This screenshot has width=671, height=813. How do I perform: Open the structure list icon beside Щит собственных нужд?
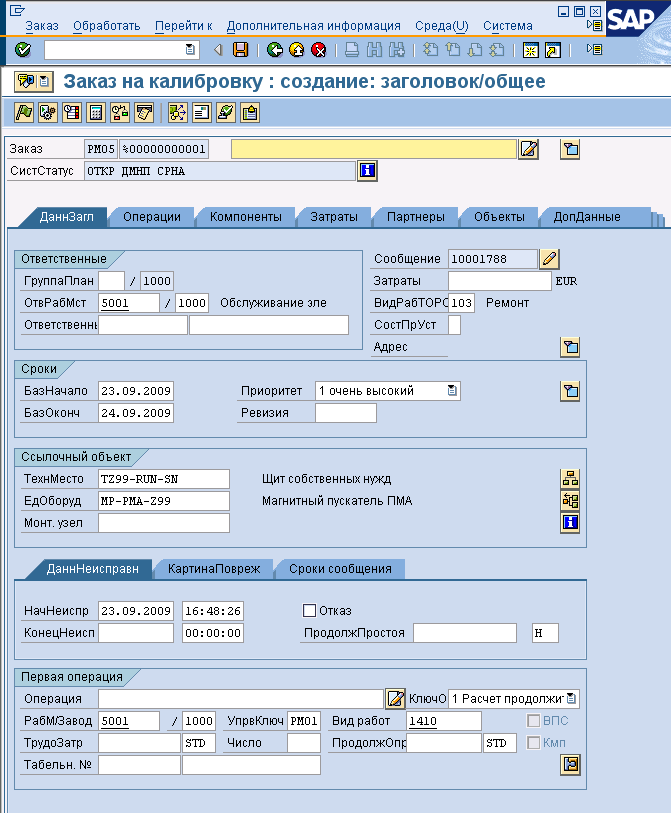(x=570, y=479)
